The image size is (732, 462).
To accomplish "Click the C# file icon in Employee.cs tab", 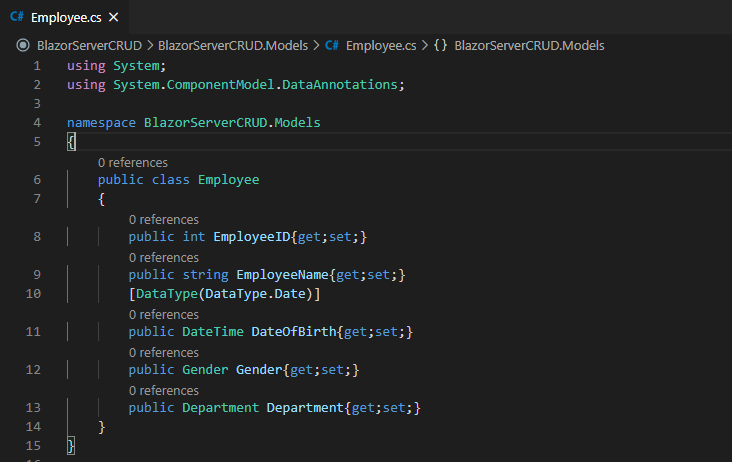I will (x=16, y=17).
